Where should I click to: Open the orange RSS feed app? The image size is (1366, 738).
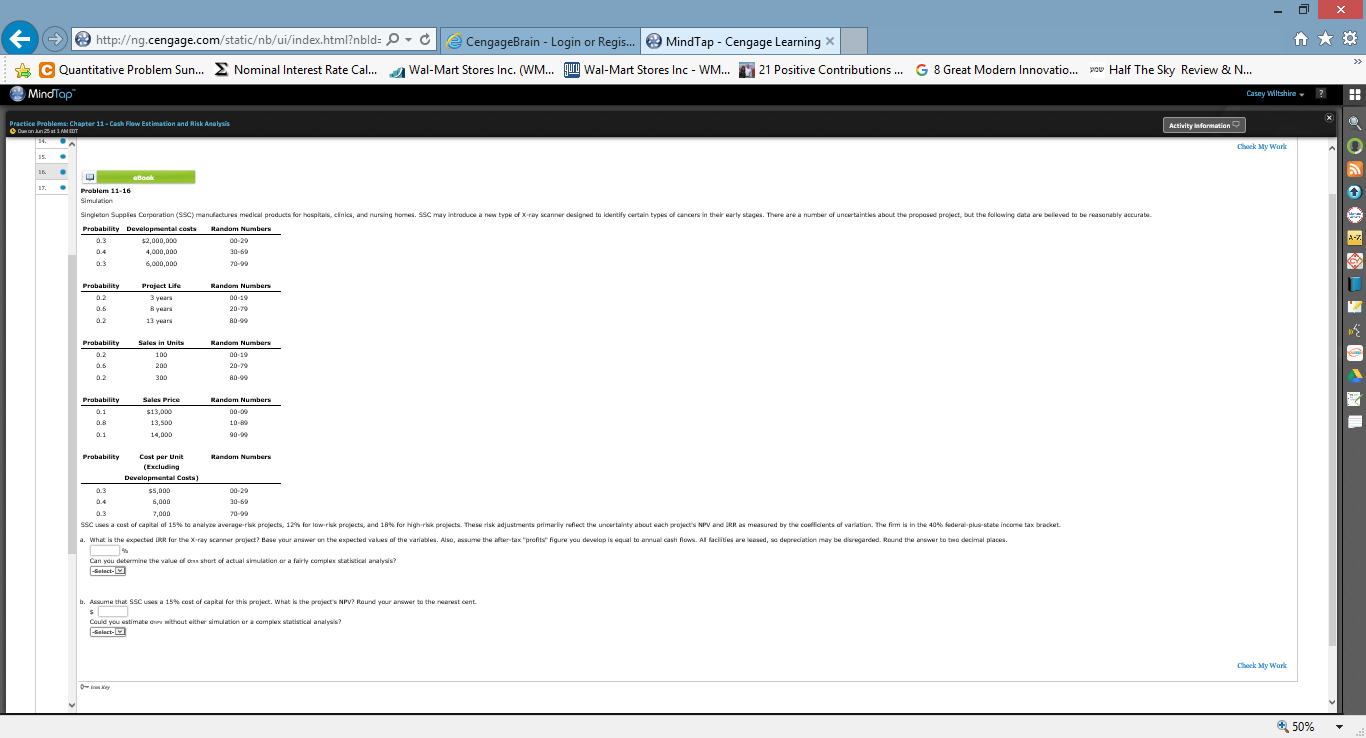[x=1355, y=169]
